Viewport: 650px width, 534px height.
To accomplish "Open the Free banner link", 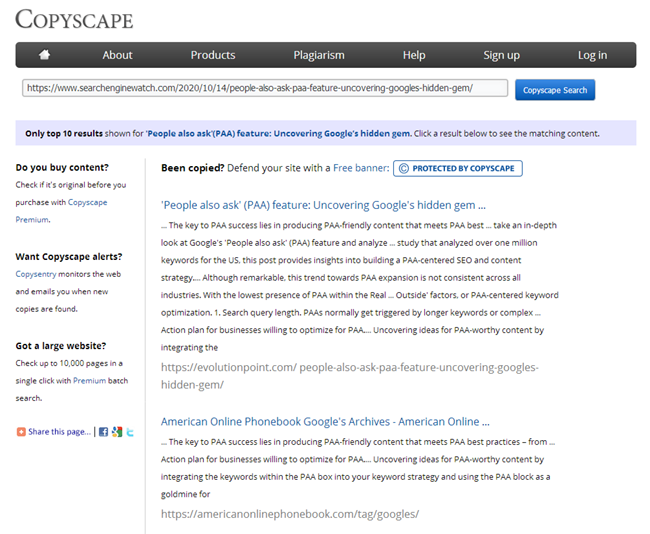I will point(361,168).
